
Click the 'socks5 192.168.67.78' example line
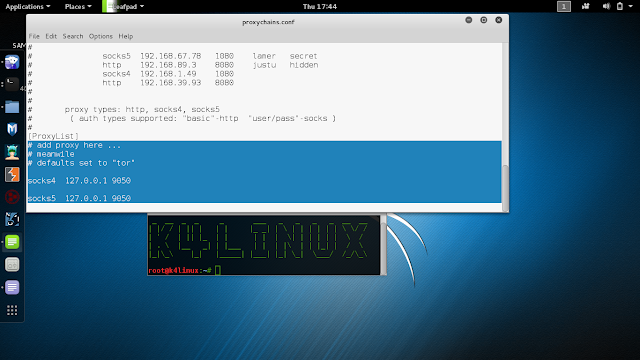[x=210, y=56]
